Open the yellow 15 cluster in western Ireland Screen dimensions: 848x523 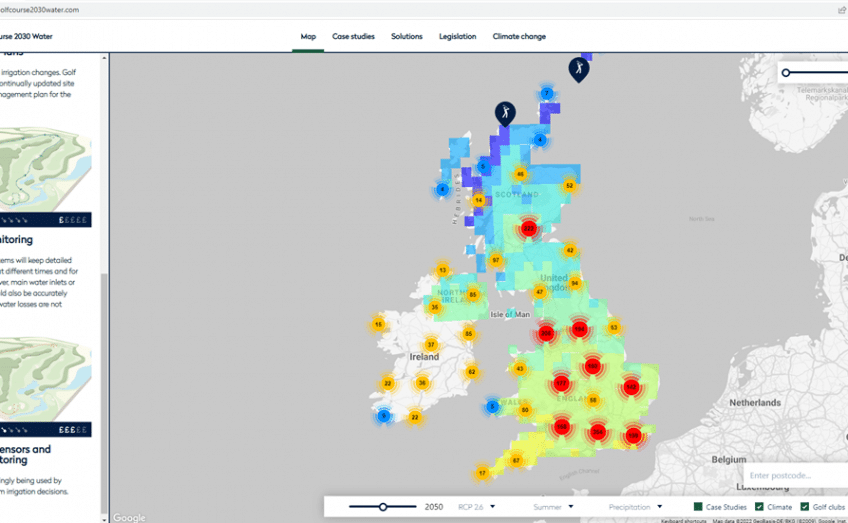pos(379,324)
